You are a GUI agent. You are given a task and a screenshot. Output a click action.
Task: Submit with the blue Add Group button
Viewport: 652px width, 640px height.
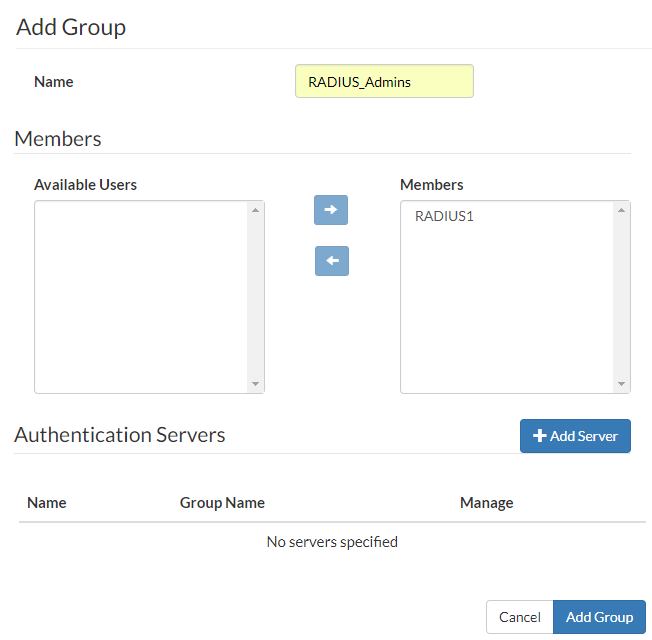pos(599,617)
